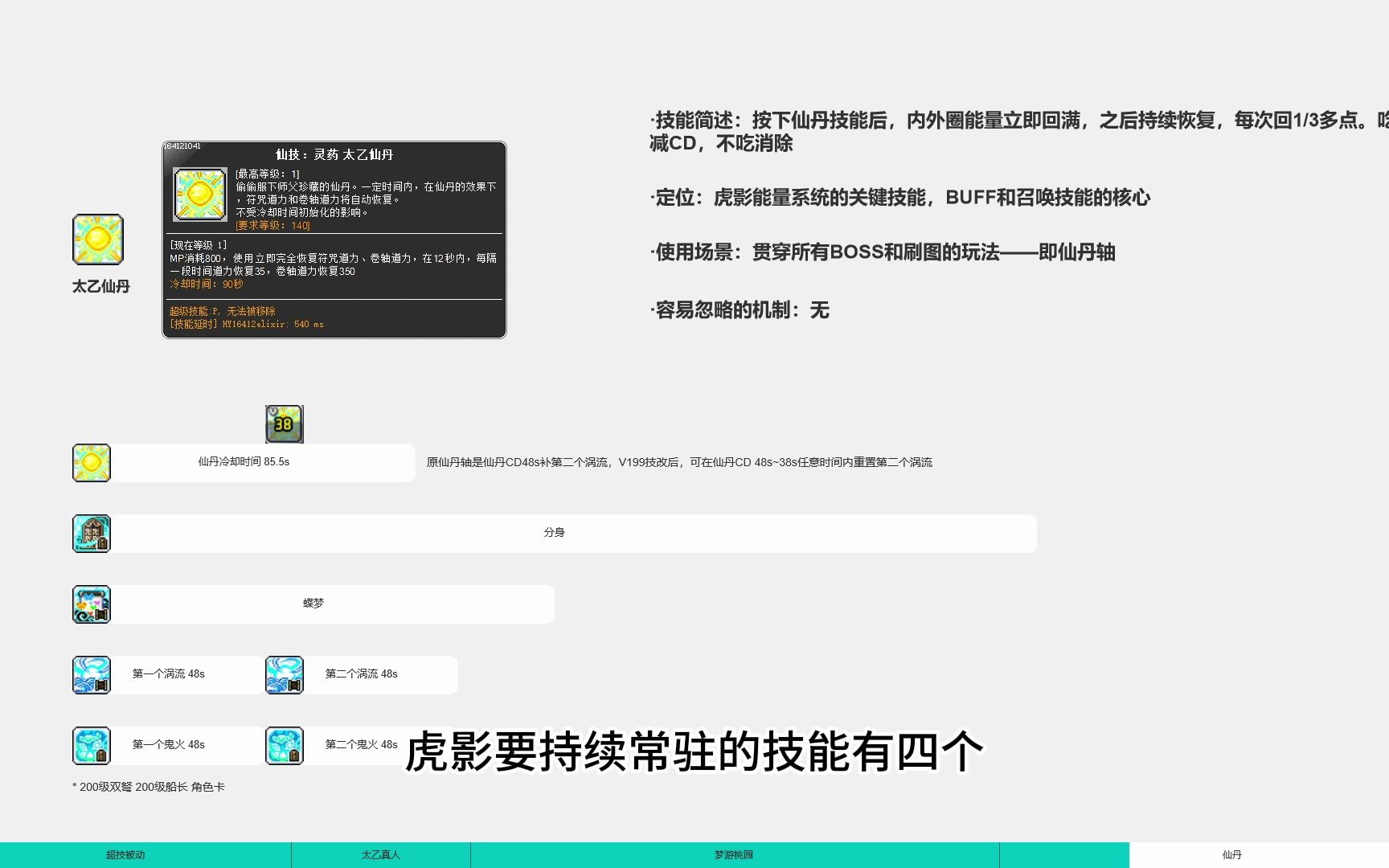Click the 技能简述 description line
Viewport: 1389px width, 868px height.
click(x=1019, y=132)
